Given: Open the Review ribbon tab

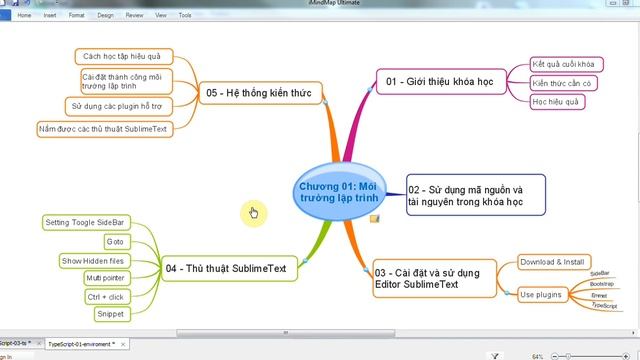Looking at the screenshot, I should [134, 15].
